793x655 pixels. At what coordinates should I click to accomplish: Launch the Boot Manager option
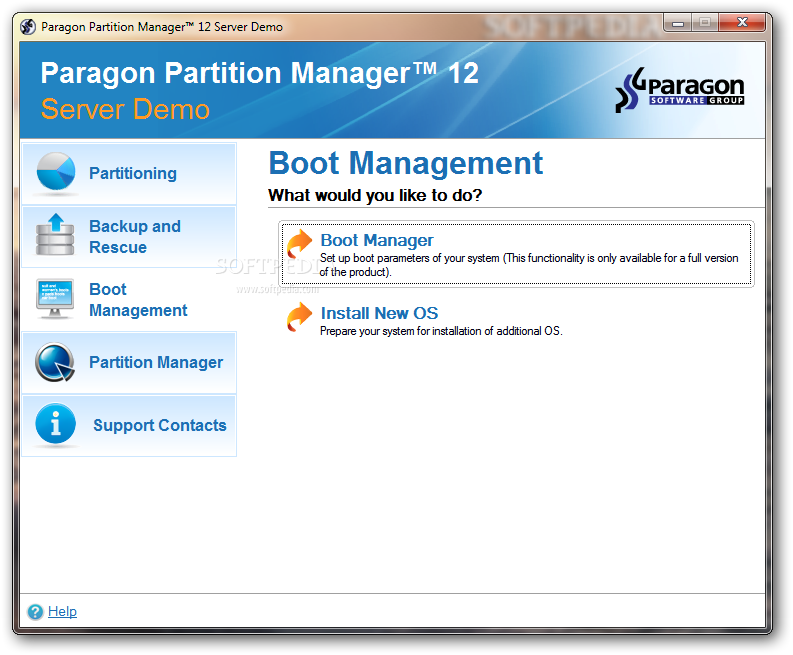516,254
